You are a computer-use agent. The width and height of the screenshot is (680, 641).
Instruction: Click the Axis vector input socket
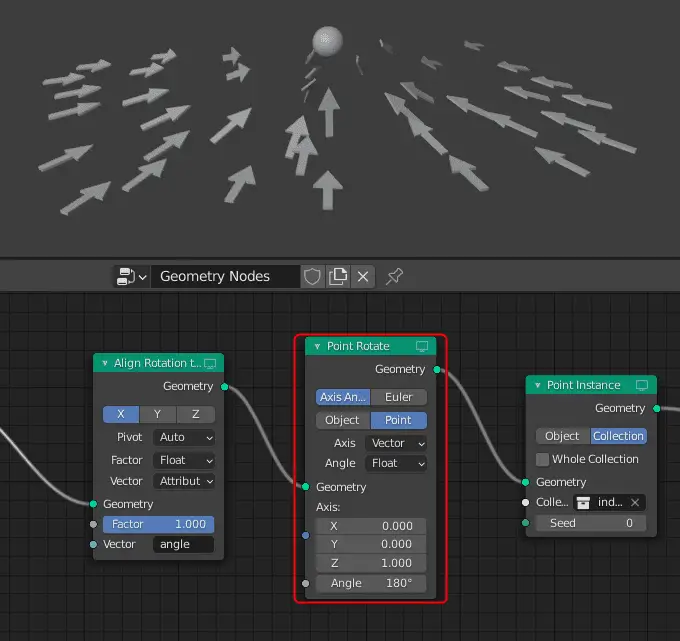coord(306,536)
